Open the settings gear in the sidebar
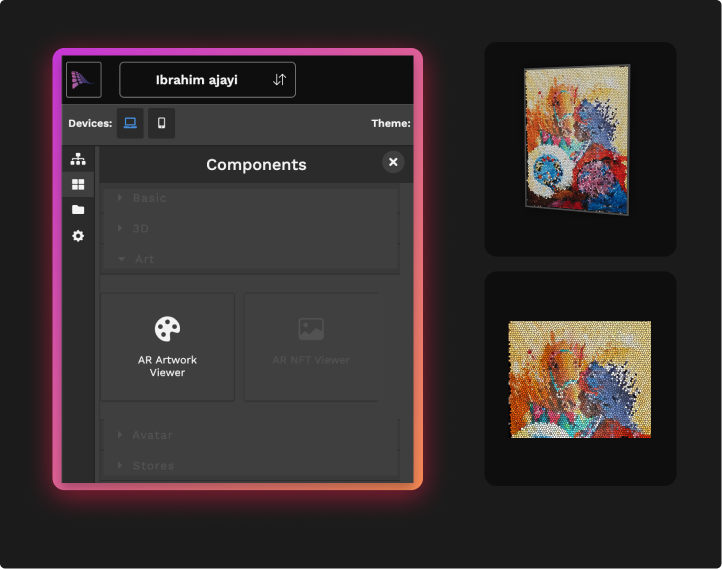The image size is (722, 569). 78,236
